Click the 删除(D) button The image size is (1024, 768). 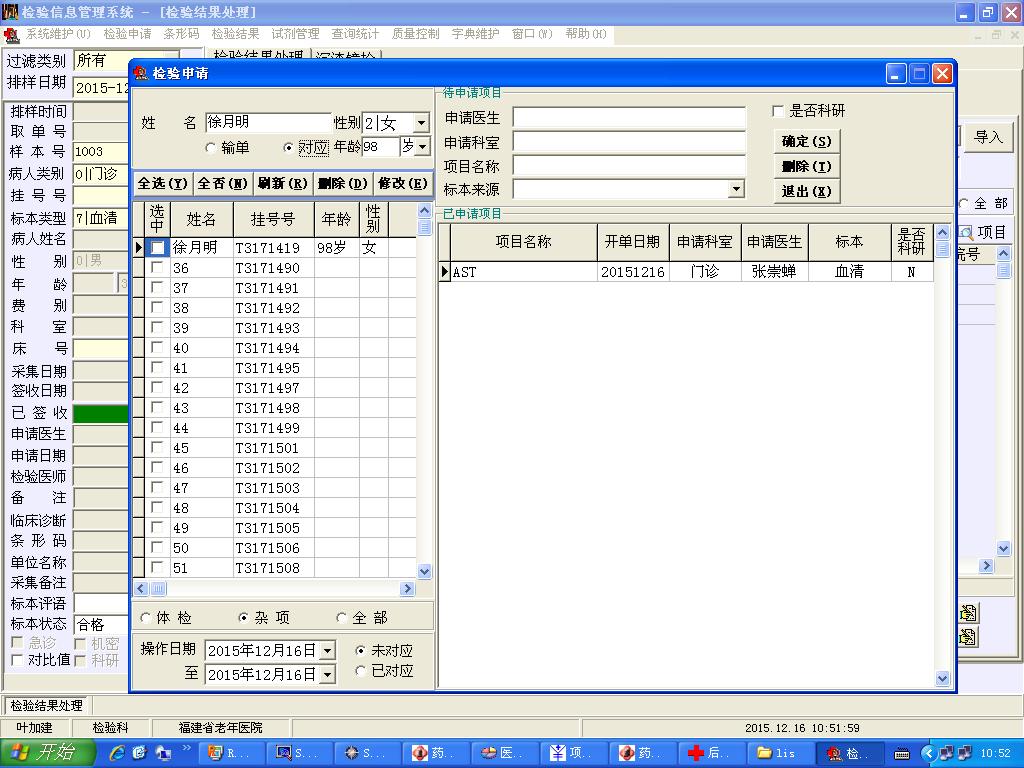[343, 184]
